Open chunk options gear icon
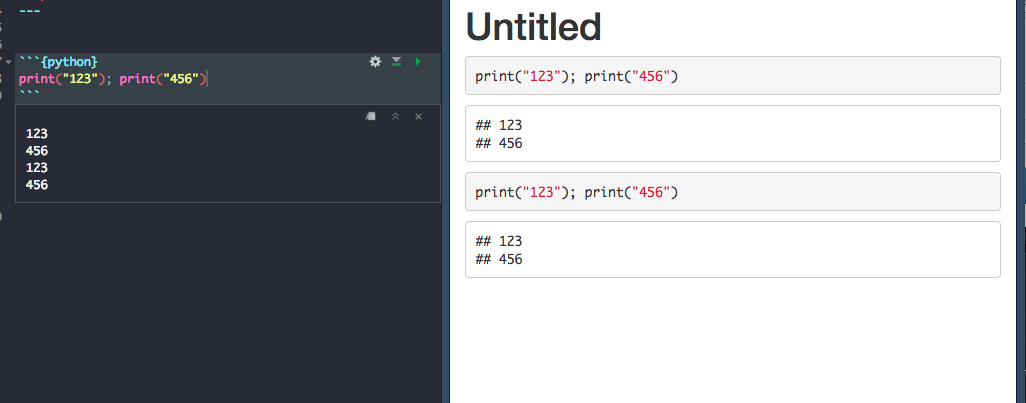Image resolution: width=1026 pixels, height=403 pixels. tap(375, 61)
